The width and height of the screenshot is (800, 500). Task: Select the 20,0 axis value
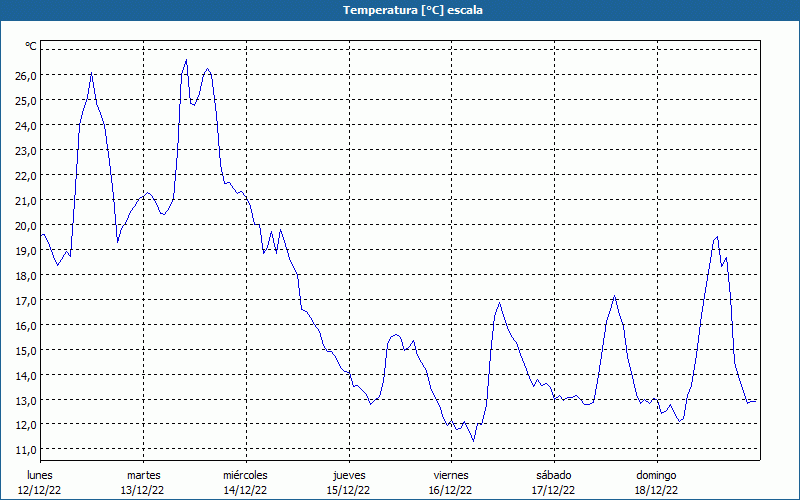click(x=25, y=226)
